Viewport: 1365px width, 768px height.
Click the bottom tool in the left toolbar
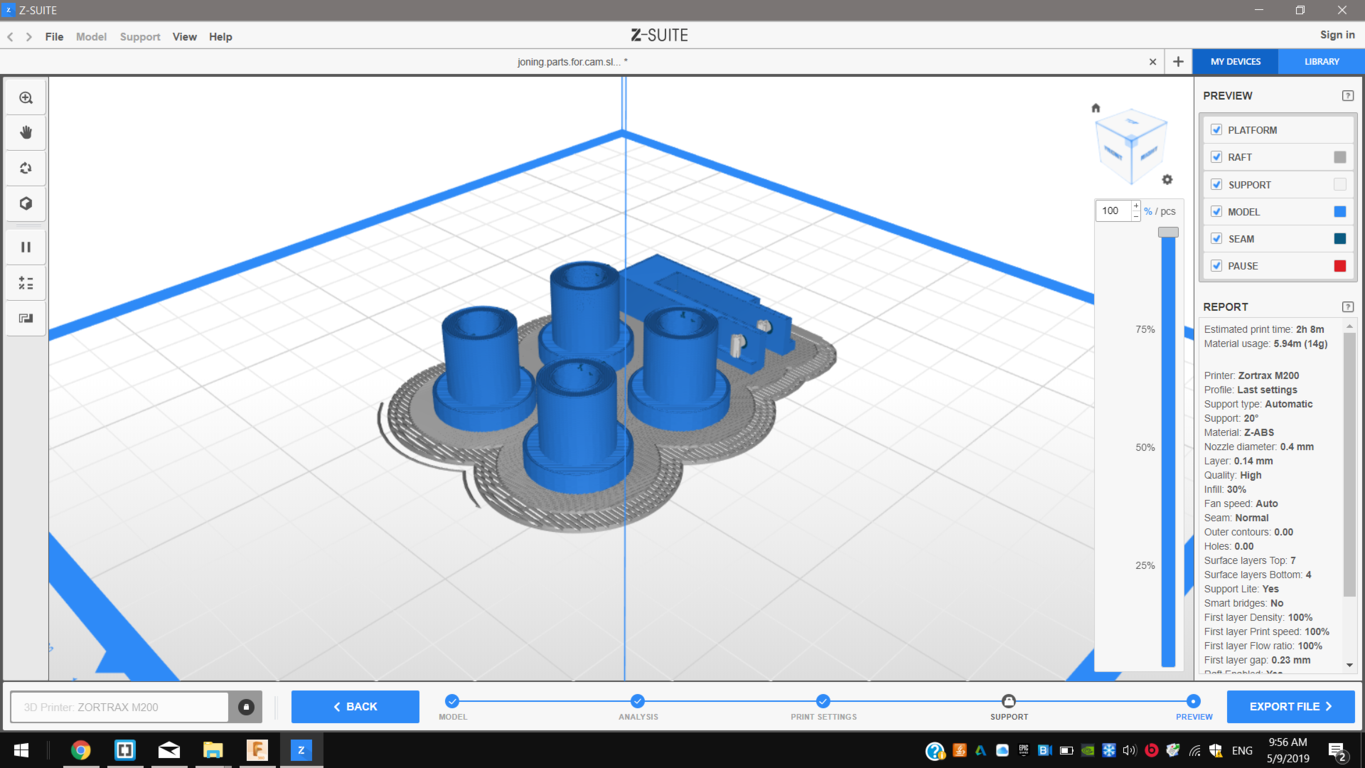(x=26, y=318)
